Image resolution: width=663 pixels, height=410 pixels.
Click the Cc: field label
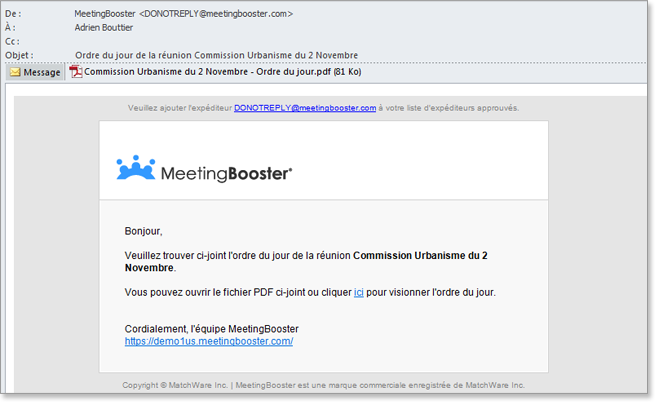point(12,42)
